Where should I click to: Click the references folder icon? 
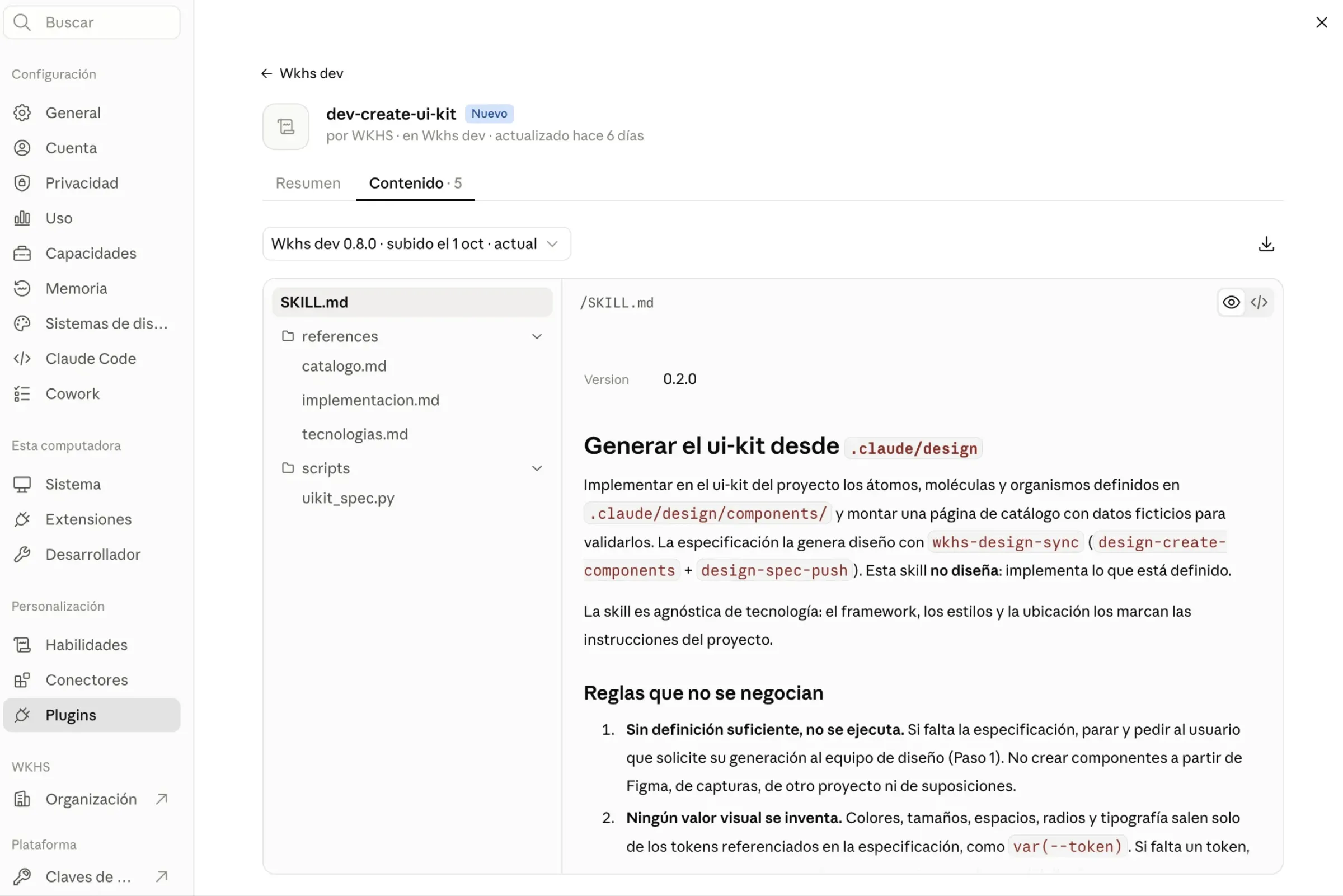[288, 336]
